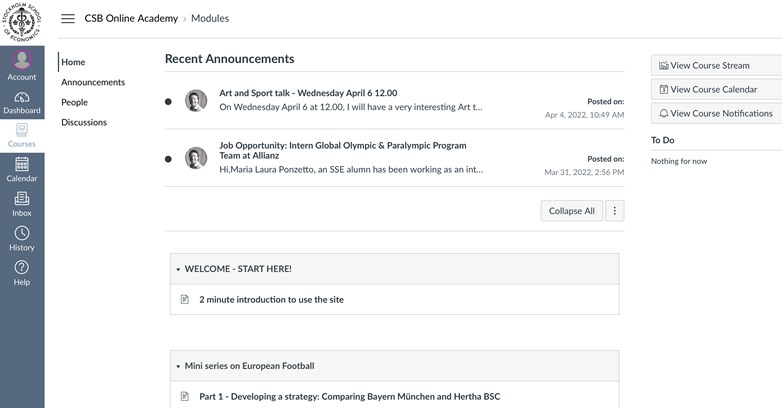Image resolution: width=782 pixels, height=408 pixels.
Task: Go to the Dashboard icon
Action: [x=21, y=99]
